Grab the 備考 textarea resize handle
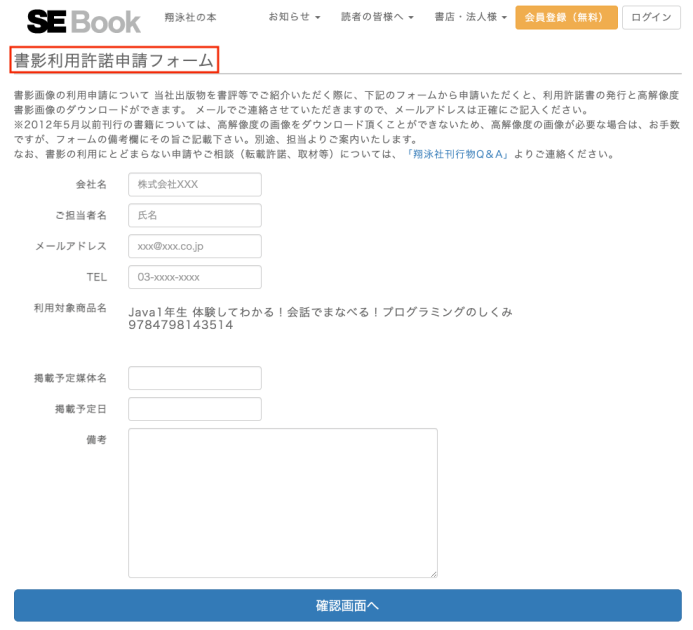Viewport: 693px width, 630px height. click(x=433, y=573)
